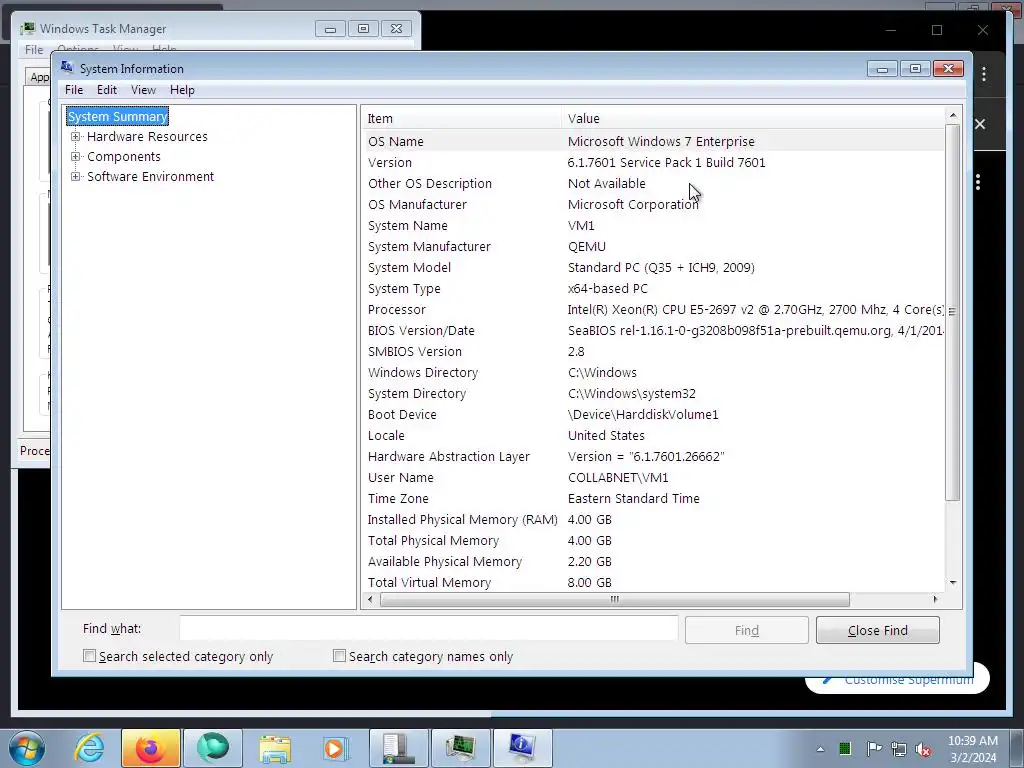
Task: Expand the Hardware Resources node
Action: (76, 136)
